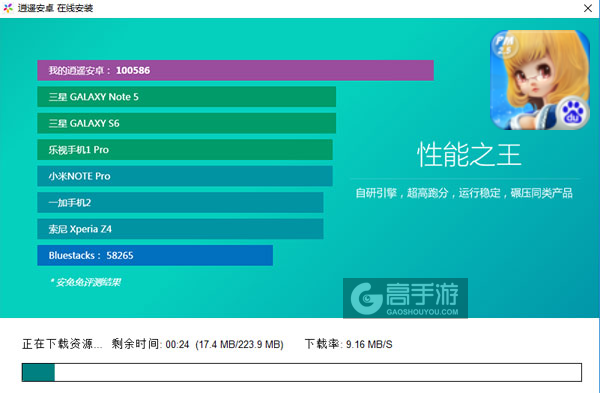Screen dimensions: 600x393
Task: Click the 安兔兔评测结果 footnote
Action: pyautogui.click(x=85, y=282)
